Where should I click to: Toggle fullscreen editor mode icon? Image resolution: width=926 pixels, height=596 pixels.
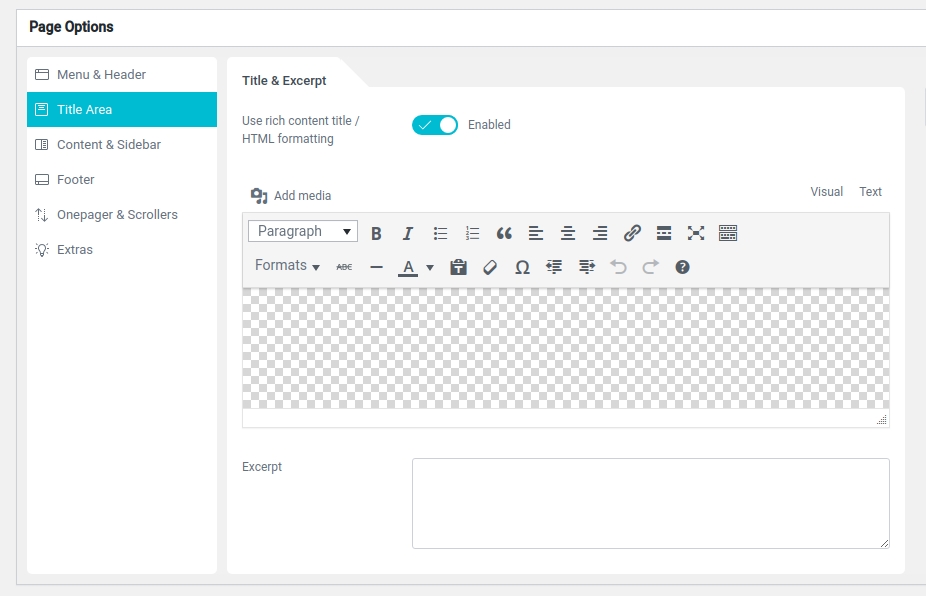click(696, 233)
